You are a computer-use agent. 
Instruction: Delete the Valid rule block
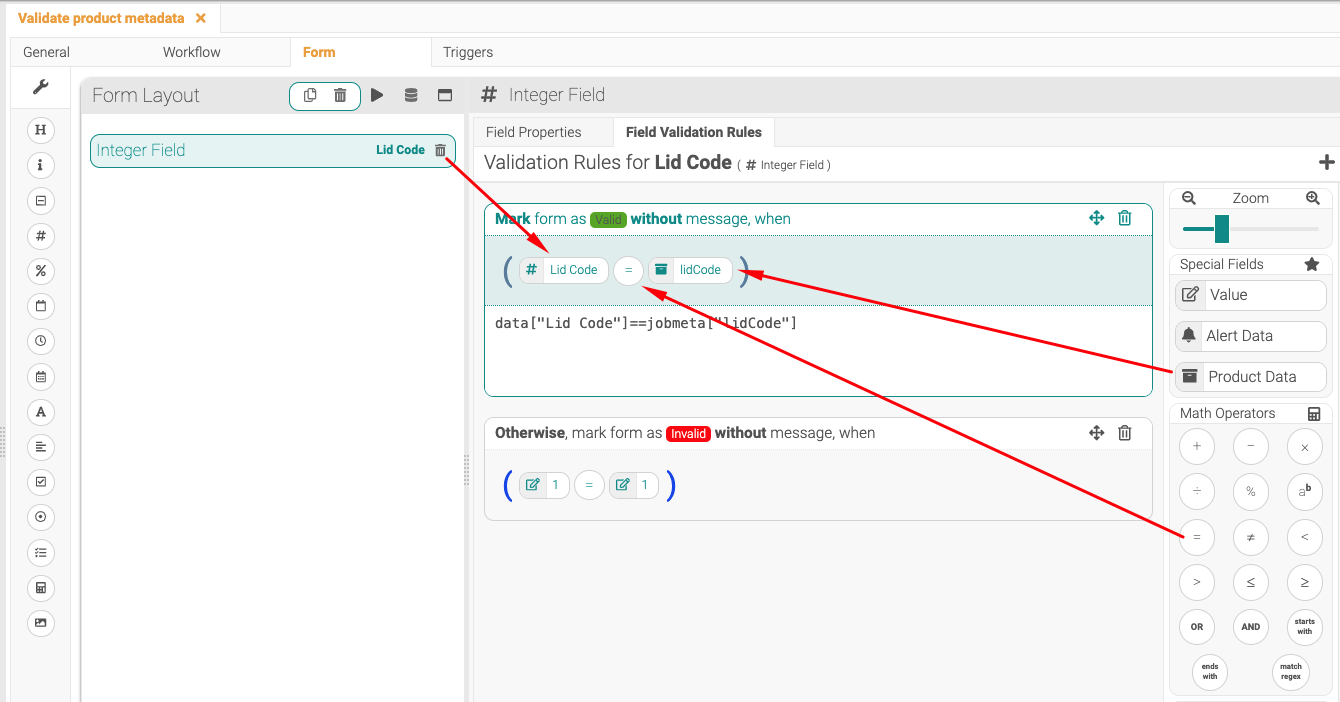point(1125,218)
